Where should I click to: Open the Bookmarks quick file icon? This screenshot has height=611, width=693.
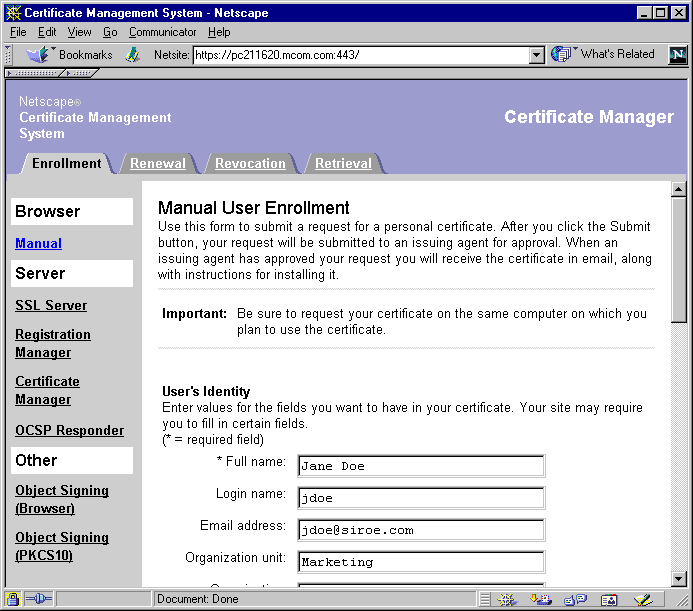[x=40, y=55]
